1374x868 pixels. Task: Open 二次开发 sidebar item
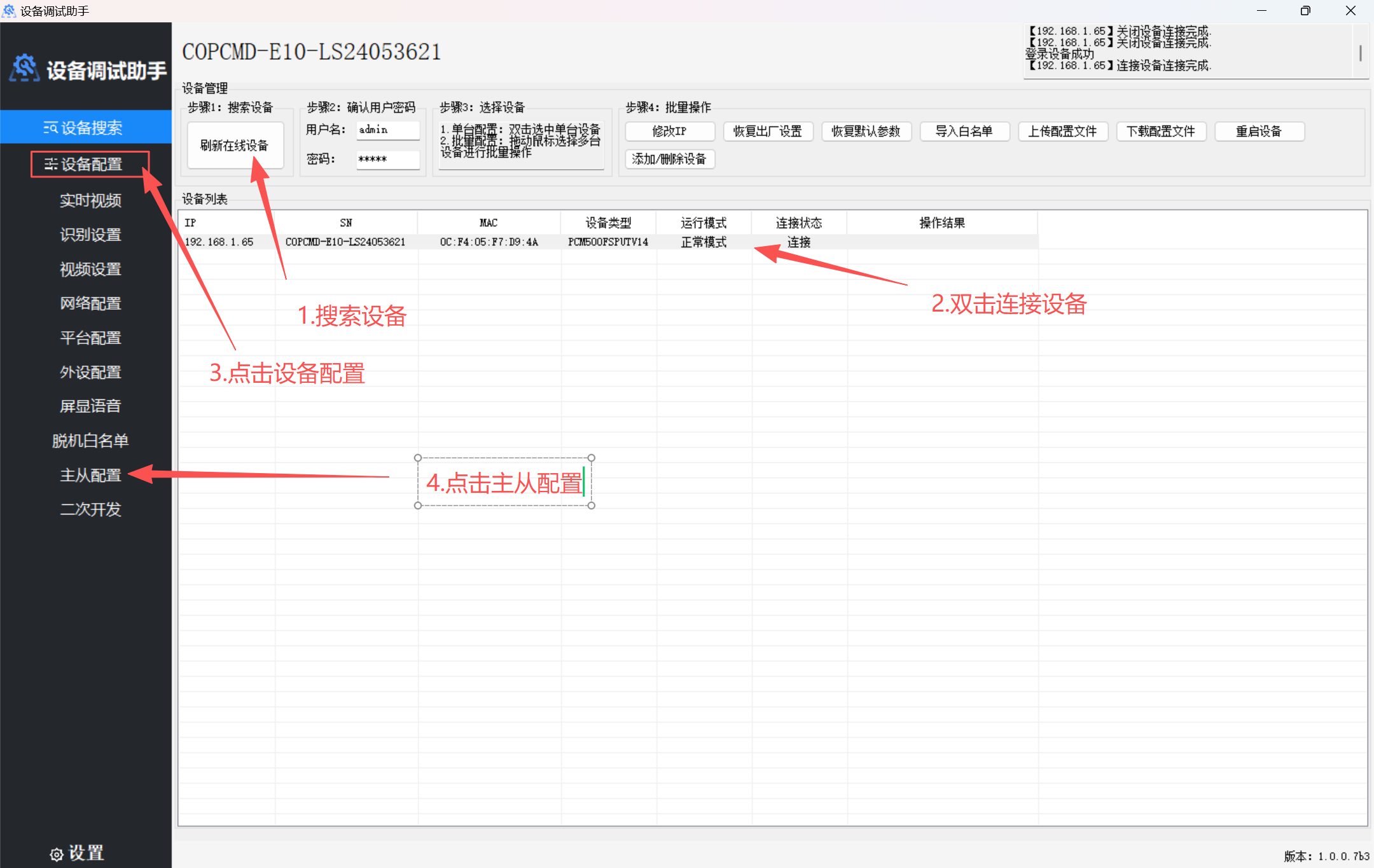point(90,509)
